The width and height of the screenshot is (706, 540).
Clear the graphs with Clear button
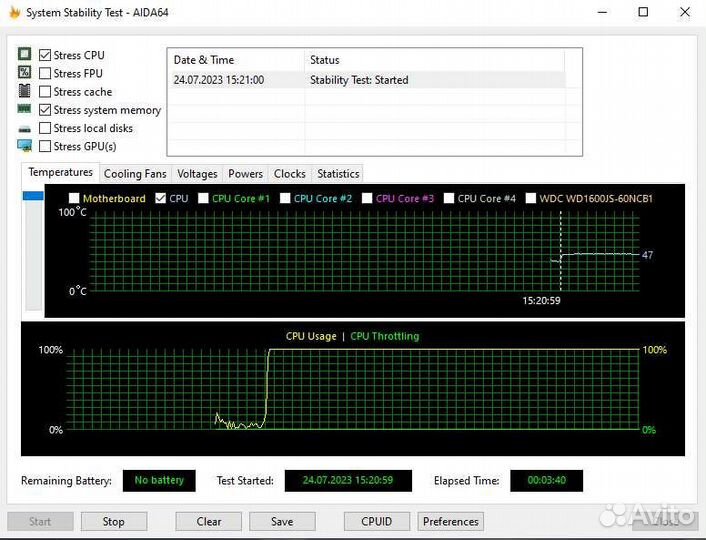tap(208, 522)
